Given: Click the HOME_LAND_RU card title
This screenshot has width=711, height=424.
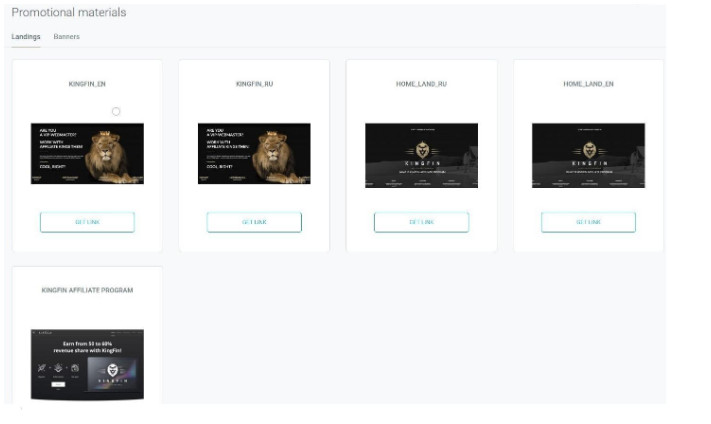Looking at the screenshot, I should pyautogui.click(x=421, y=84).
